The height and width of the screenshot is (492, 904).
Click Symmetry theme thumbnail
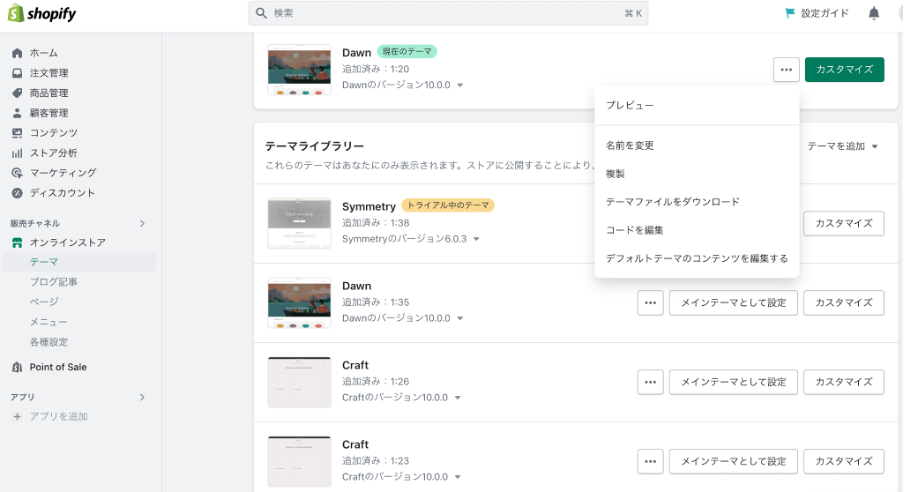coord(299,223)
